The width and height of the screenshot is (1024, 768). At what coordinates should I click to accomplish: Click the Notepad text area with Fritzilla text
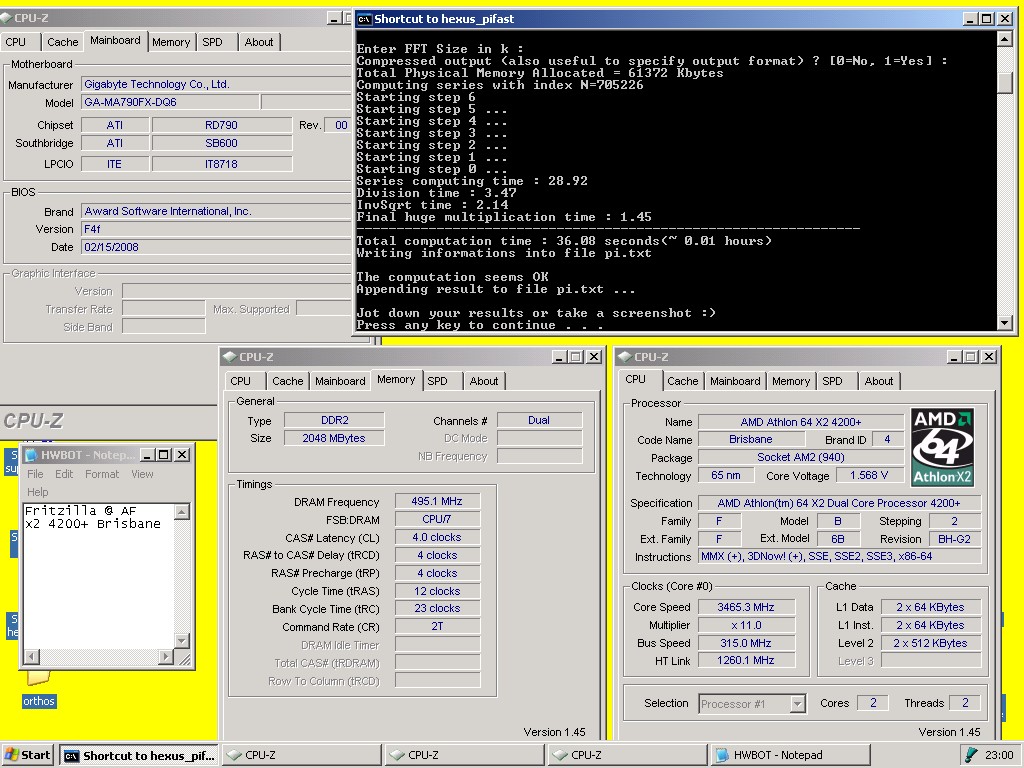pyautogui.click(x=99, y=575)
